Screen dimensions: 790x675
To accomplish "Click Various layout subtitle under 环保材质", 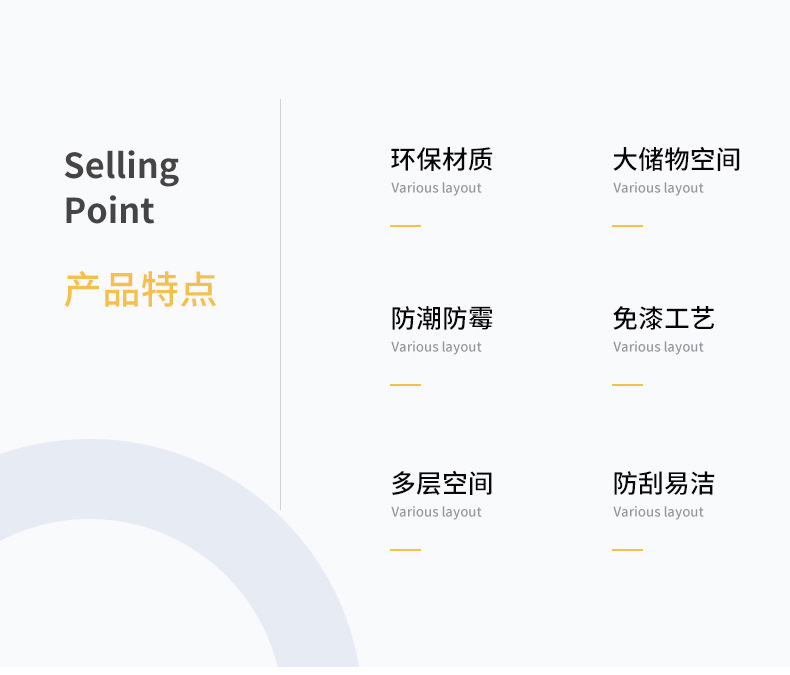I will coord(436,188).
